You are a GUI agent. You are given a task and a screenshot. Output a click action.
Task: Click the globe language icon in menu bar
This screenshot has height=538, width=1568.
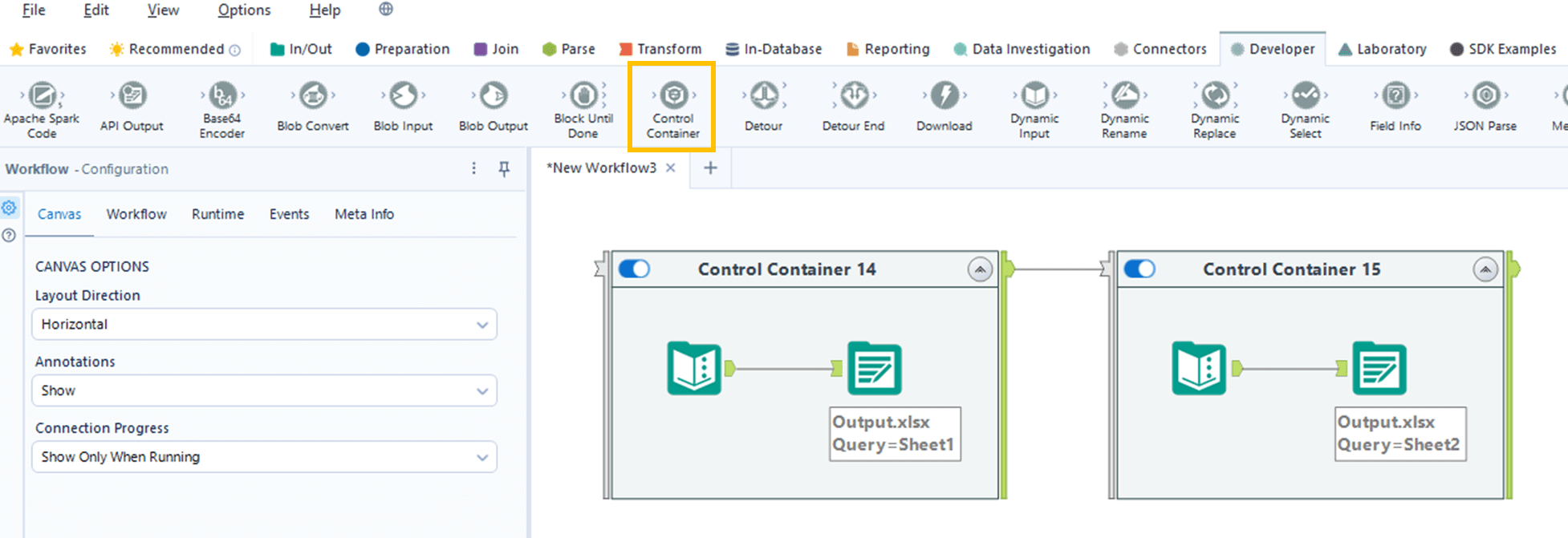[386, 10]
